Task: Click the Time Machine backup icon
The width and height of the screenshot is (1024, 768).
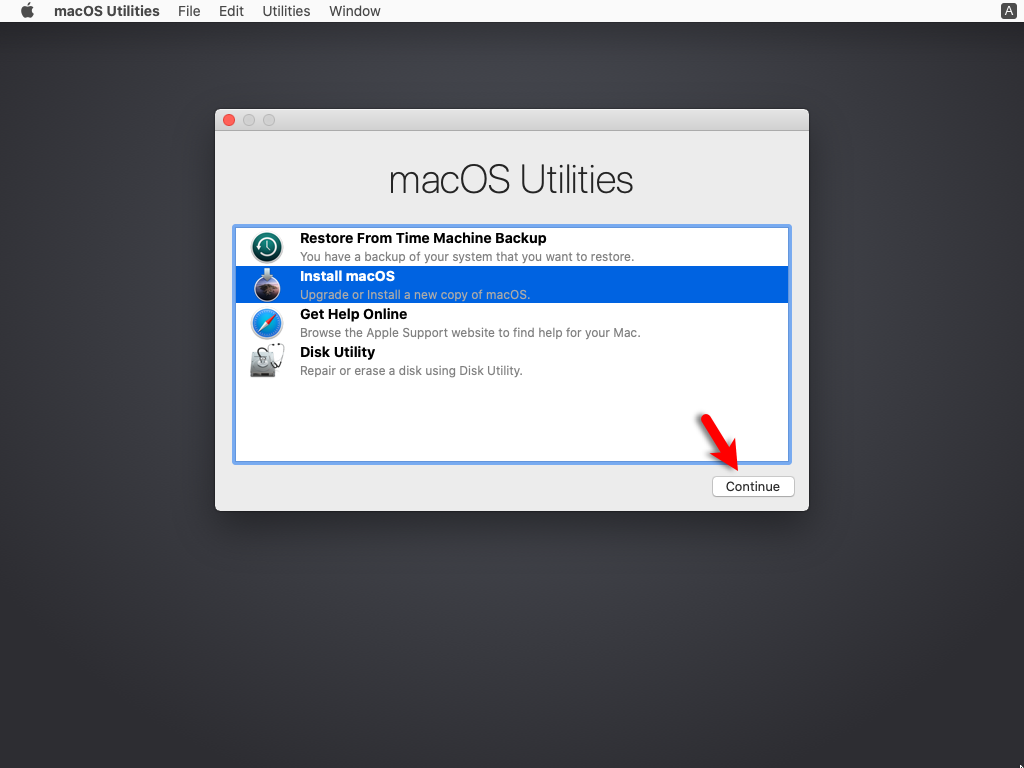Action: coord(267,247)
